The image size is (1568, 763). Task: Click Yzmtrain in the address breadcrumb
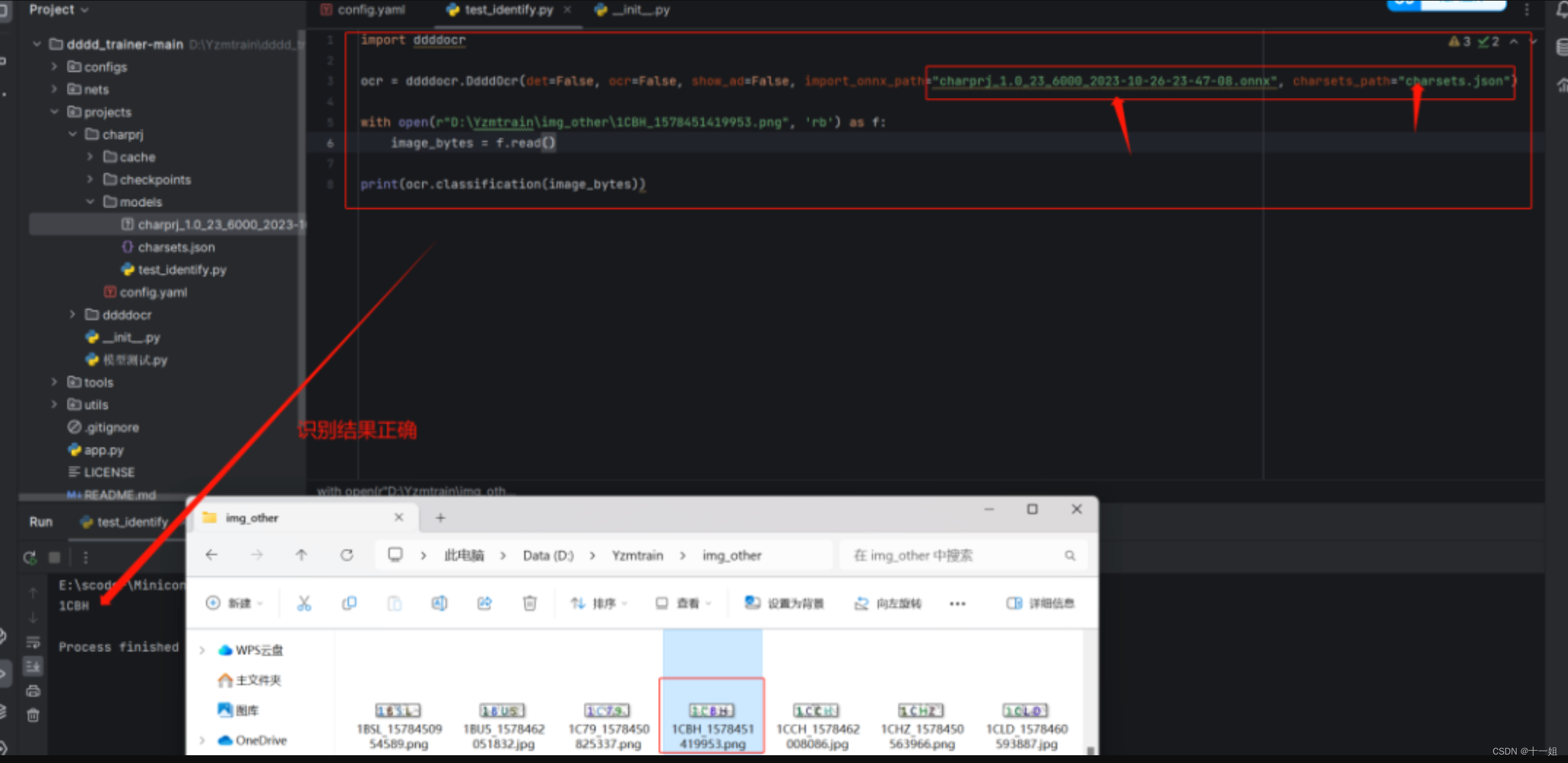coord(637,555)
